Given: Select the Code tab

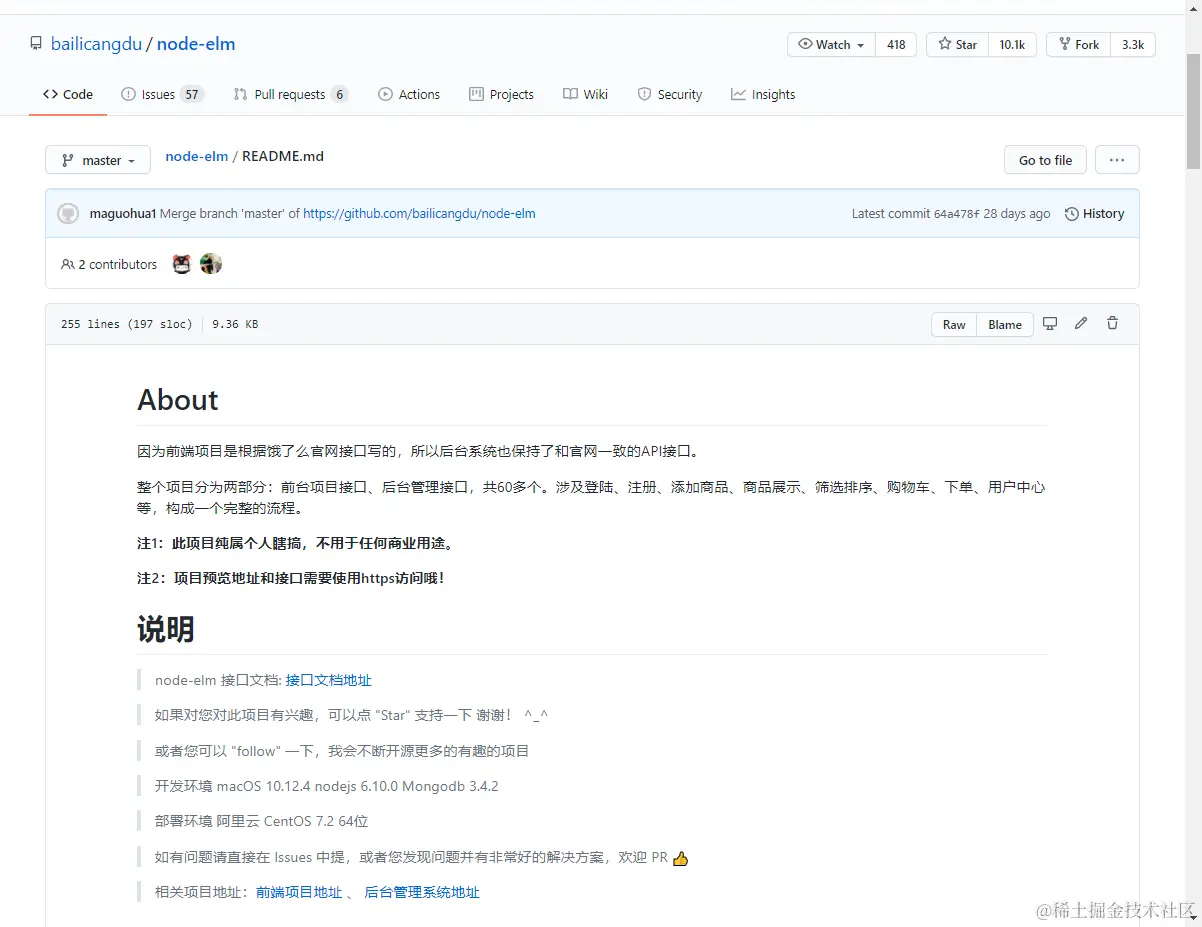Looking at the screenshot, I should 68,94.
